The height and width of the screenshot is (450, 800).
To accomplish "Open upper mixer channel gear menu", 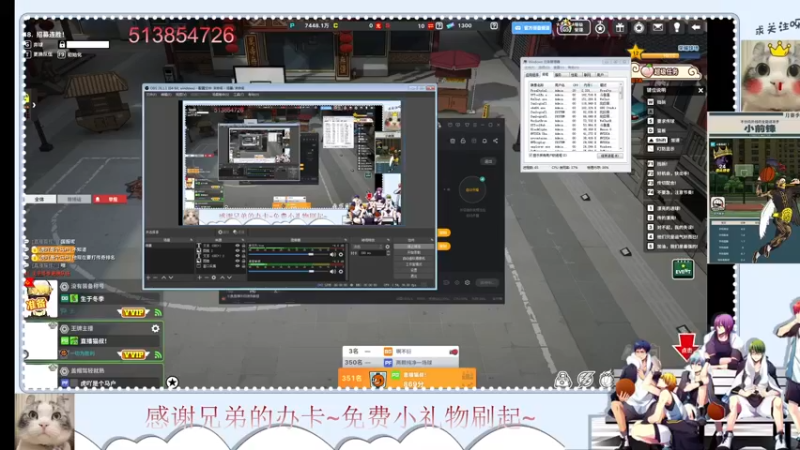I will coord(341,254).
